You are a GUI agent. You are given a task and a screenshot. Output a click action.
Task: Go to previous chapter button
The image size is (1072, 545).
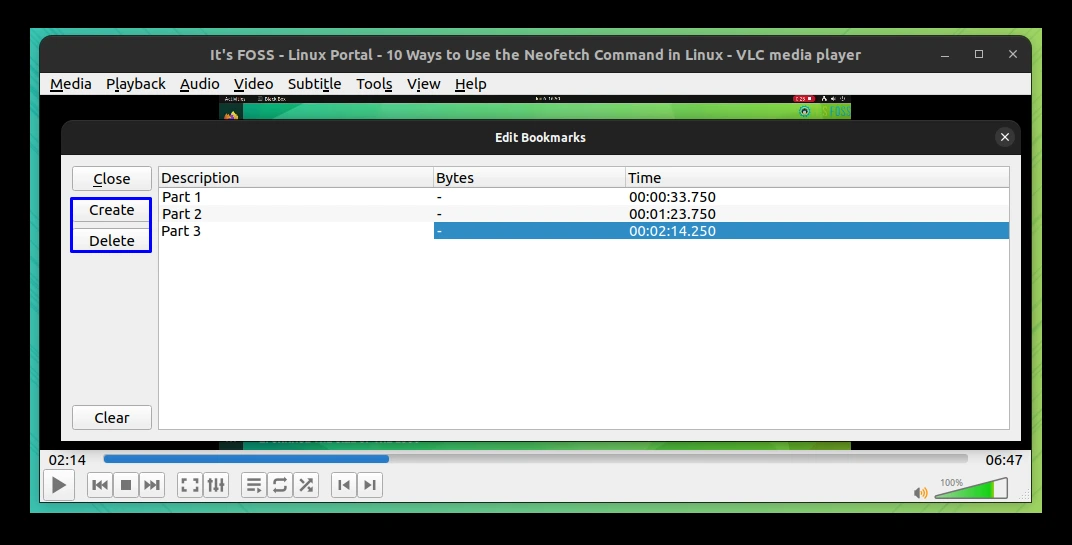(344, 485)
